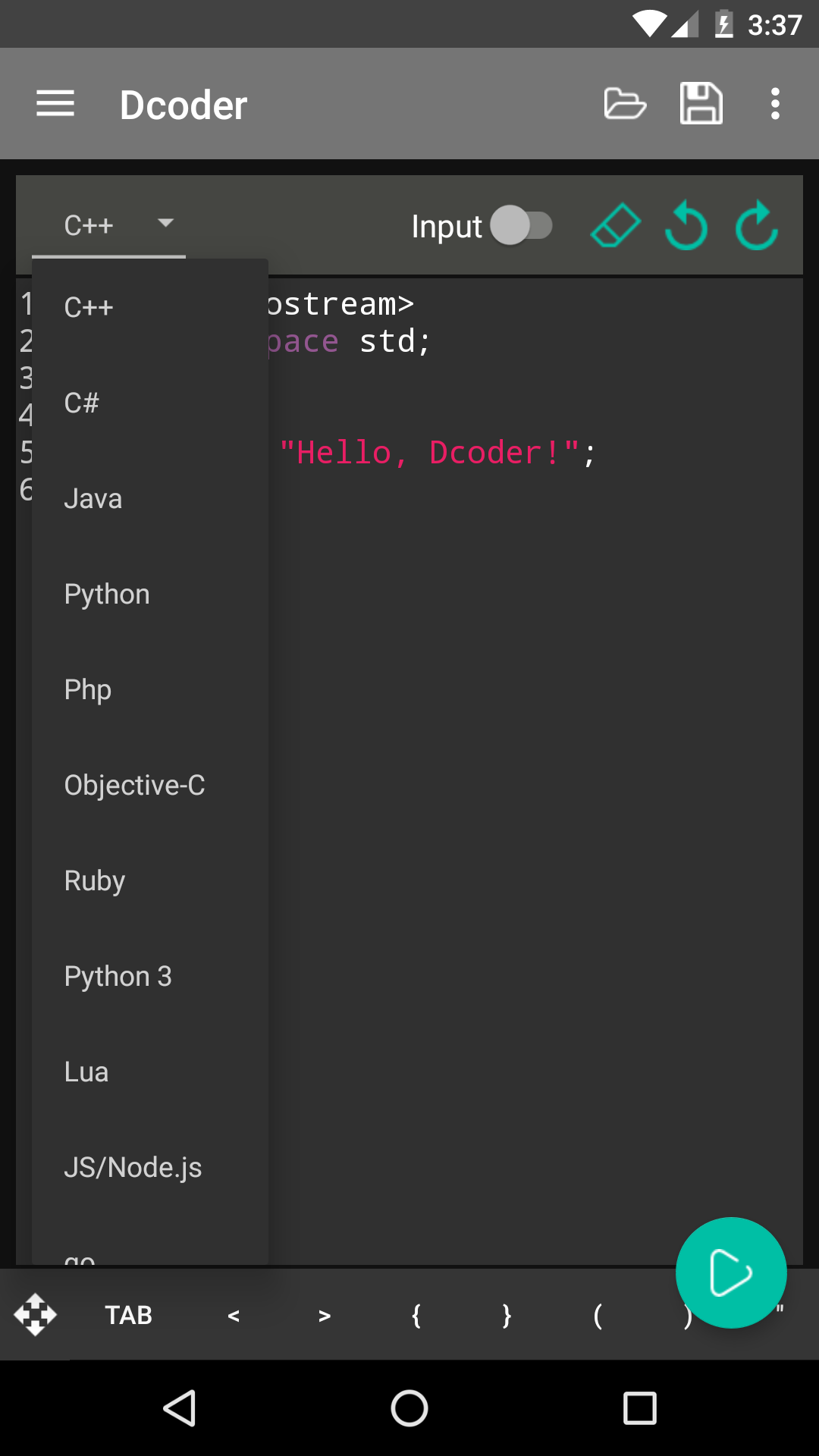Clear code with the eraser icon
The height and width of the screenshot is (1456, 819).
pyautogui.click(x=615, y=225)
